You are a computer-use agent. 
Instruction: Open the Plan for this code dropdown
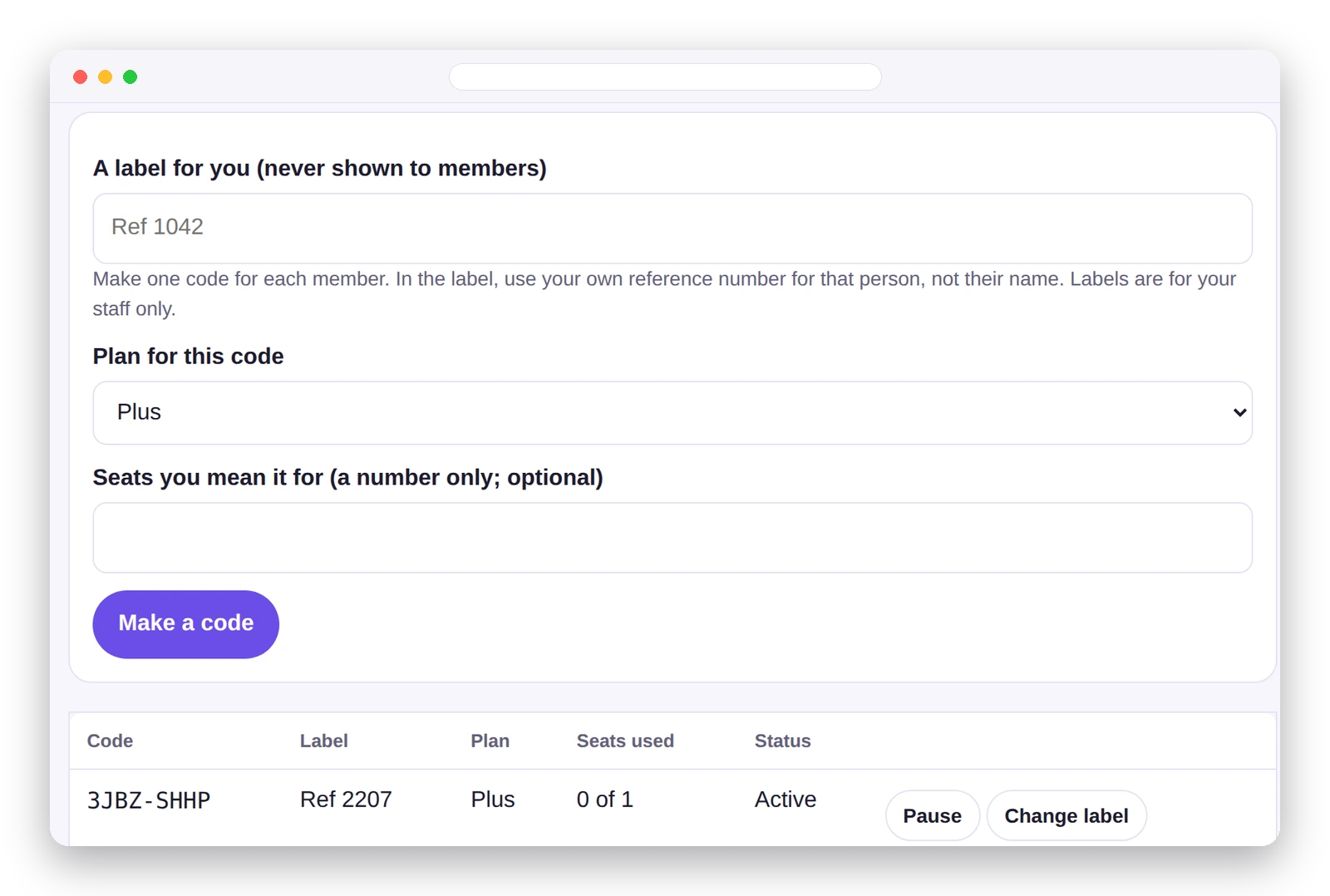click(672, 413)
